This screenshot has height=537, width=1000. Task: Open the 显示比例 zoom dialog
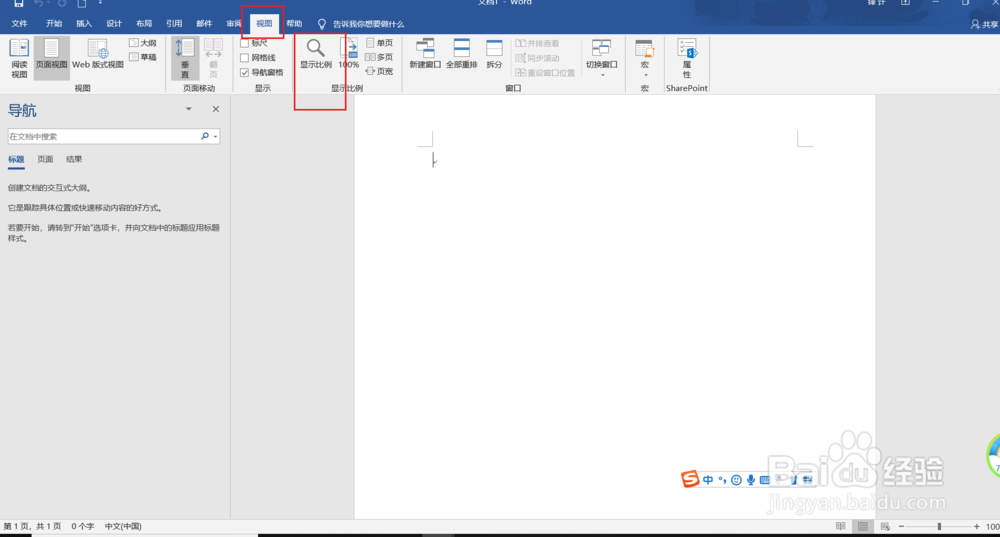point(316,54)
